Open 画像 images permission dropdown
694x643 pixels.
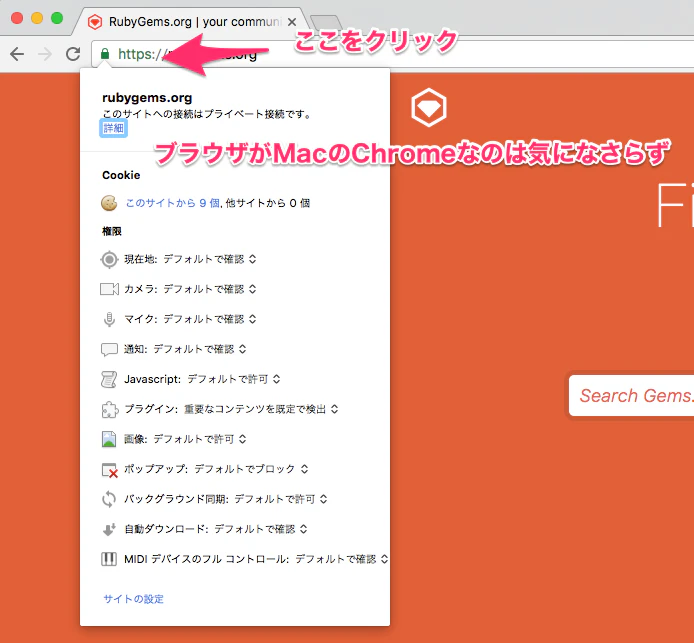(x=200, y=439)
